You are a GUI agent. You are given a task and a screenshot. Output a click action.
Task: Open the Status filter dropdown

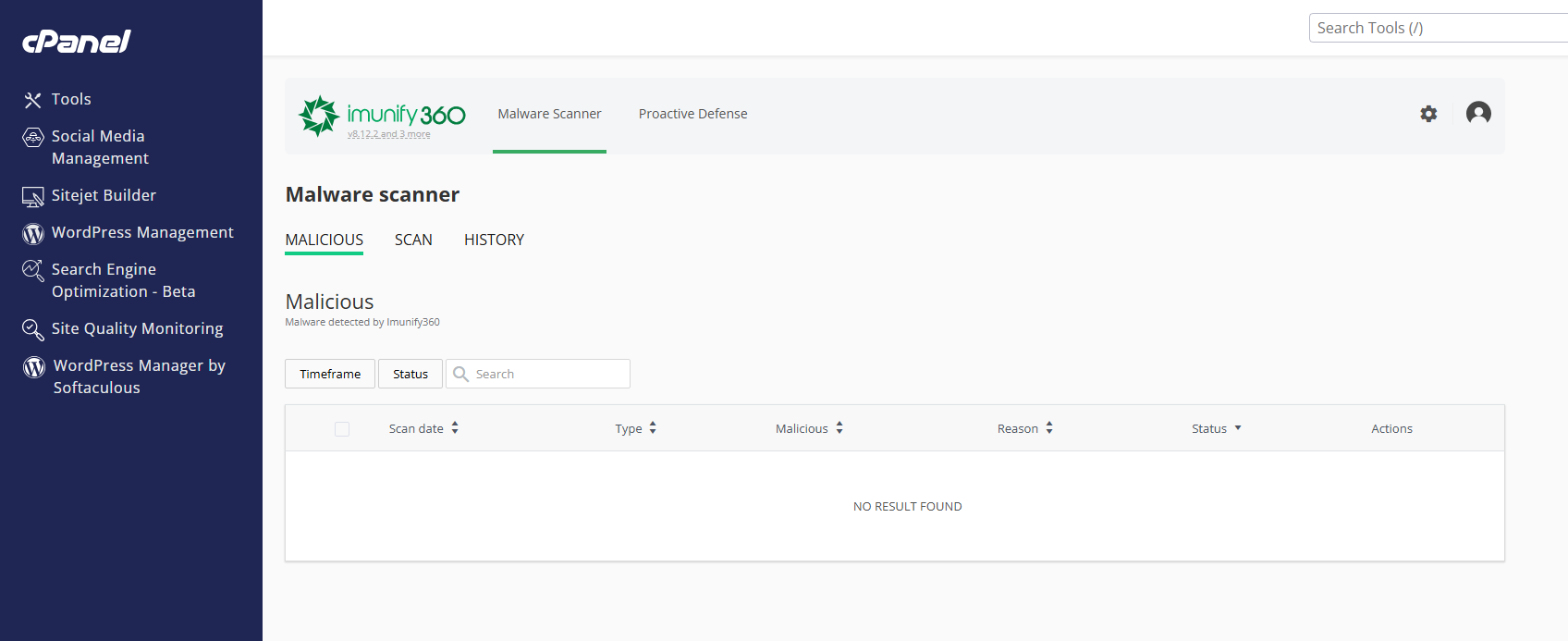(x=410, y=374)
